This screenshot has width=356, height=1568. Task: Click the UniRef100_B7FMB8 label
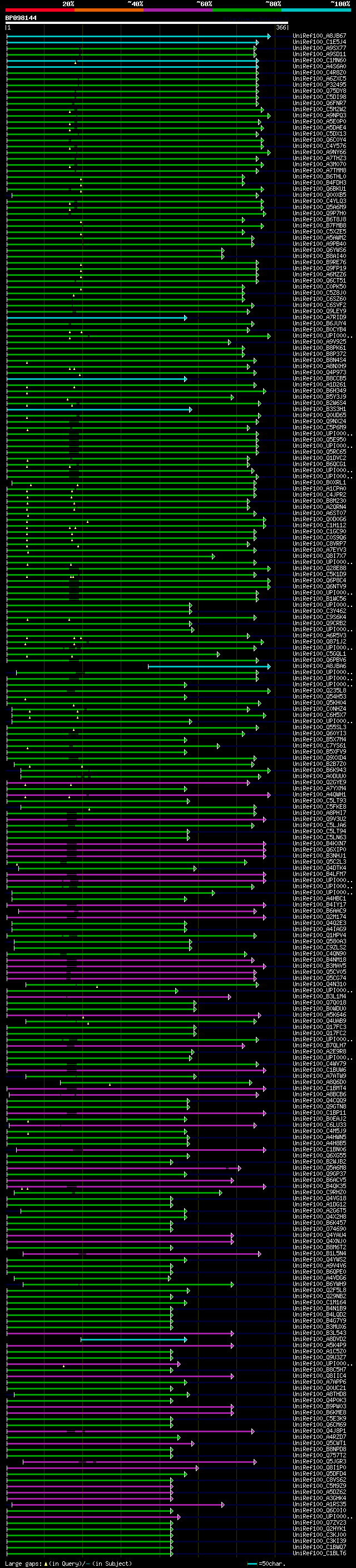point(319,226)
